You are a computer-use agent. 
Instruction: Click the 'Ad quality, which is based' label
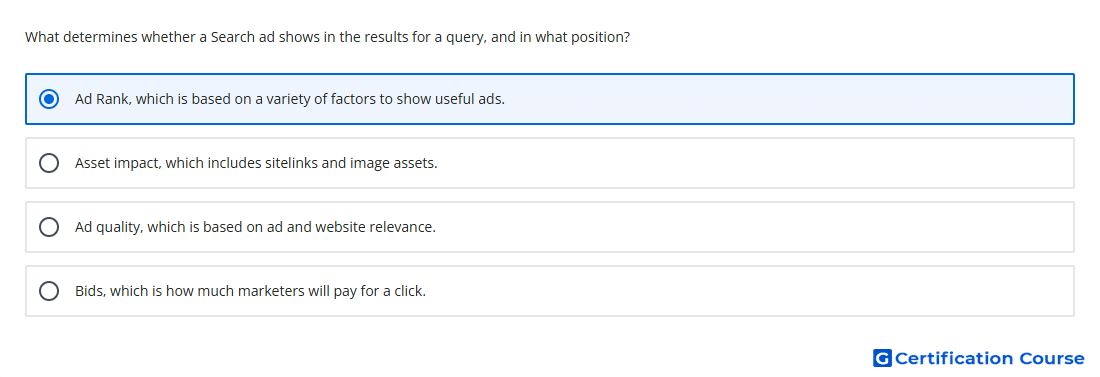255,227
